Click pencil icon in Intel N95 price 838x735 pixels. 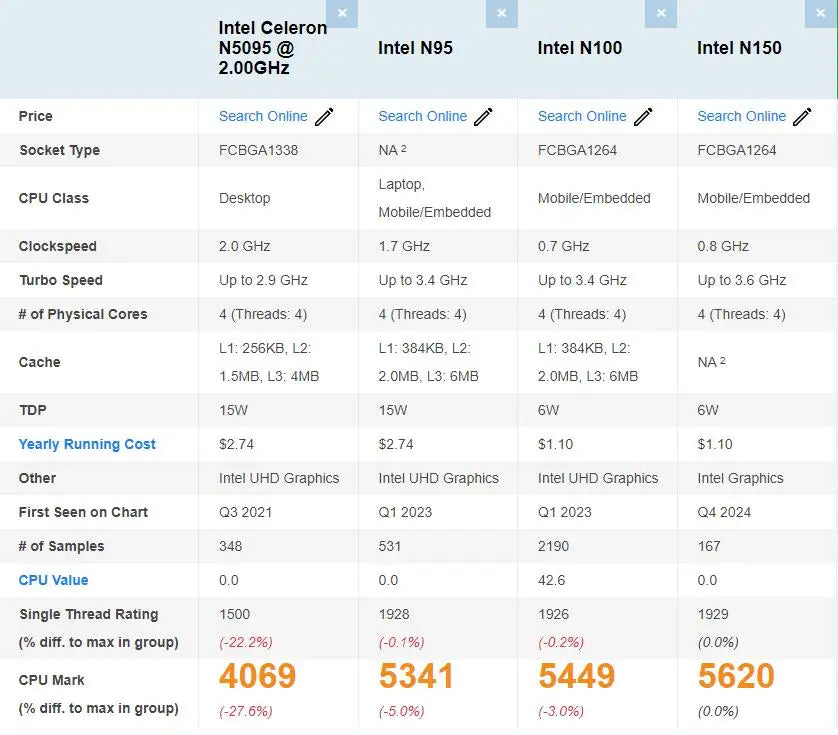[x=483, y=117]
